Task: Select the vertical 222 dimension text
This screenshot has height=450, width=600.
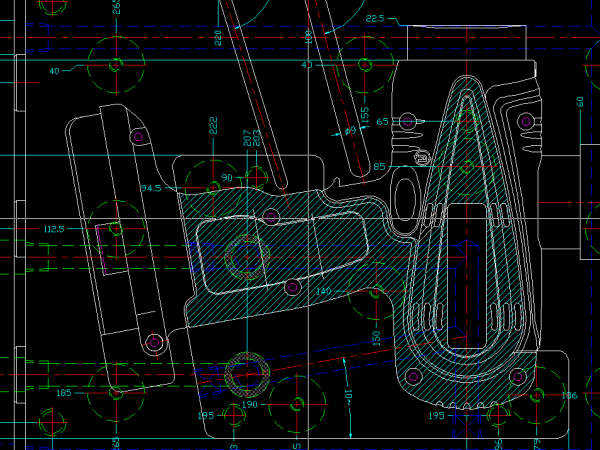Action: pyautogui.click(x=213, y=125)
